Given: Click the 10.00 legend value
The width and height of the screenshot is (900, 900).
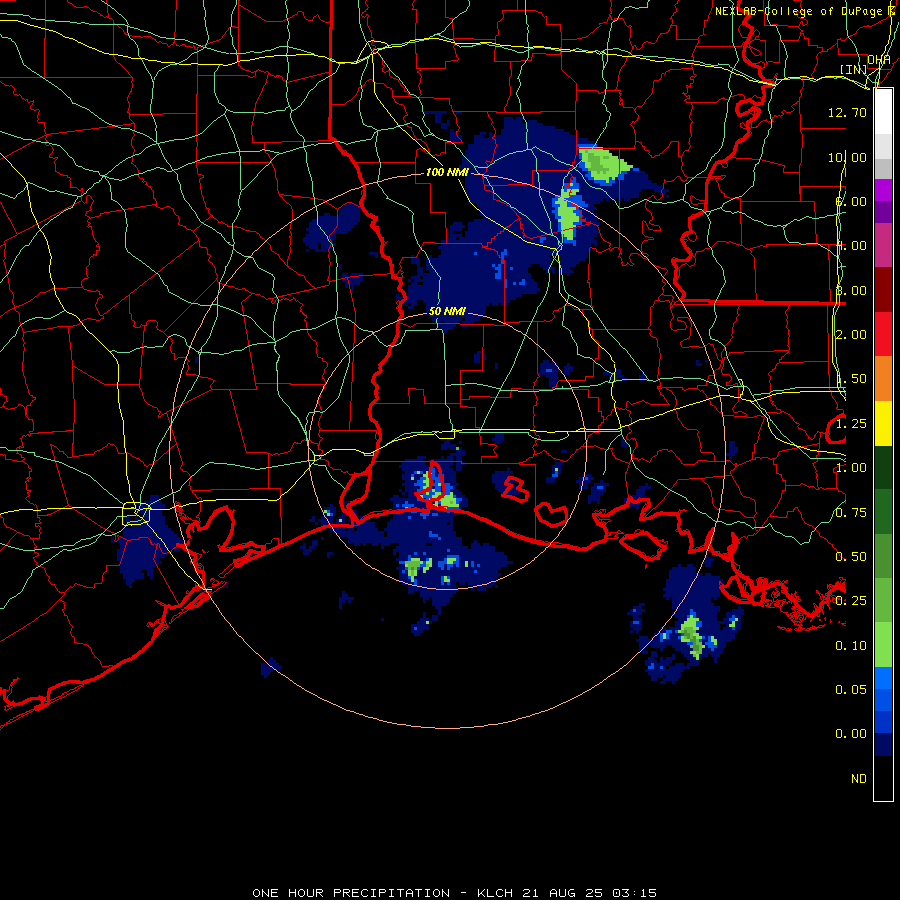Looking at the screenshot, I should (847, 157).
